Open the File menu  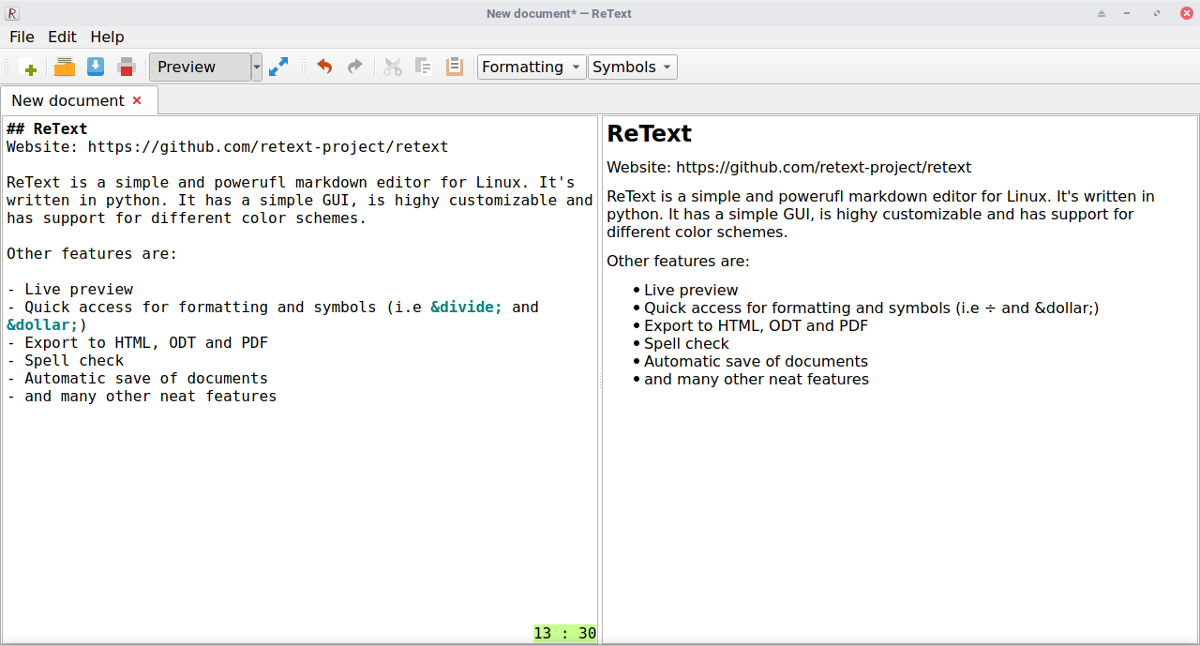[x=22, y=37]
